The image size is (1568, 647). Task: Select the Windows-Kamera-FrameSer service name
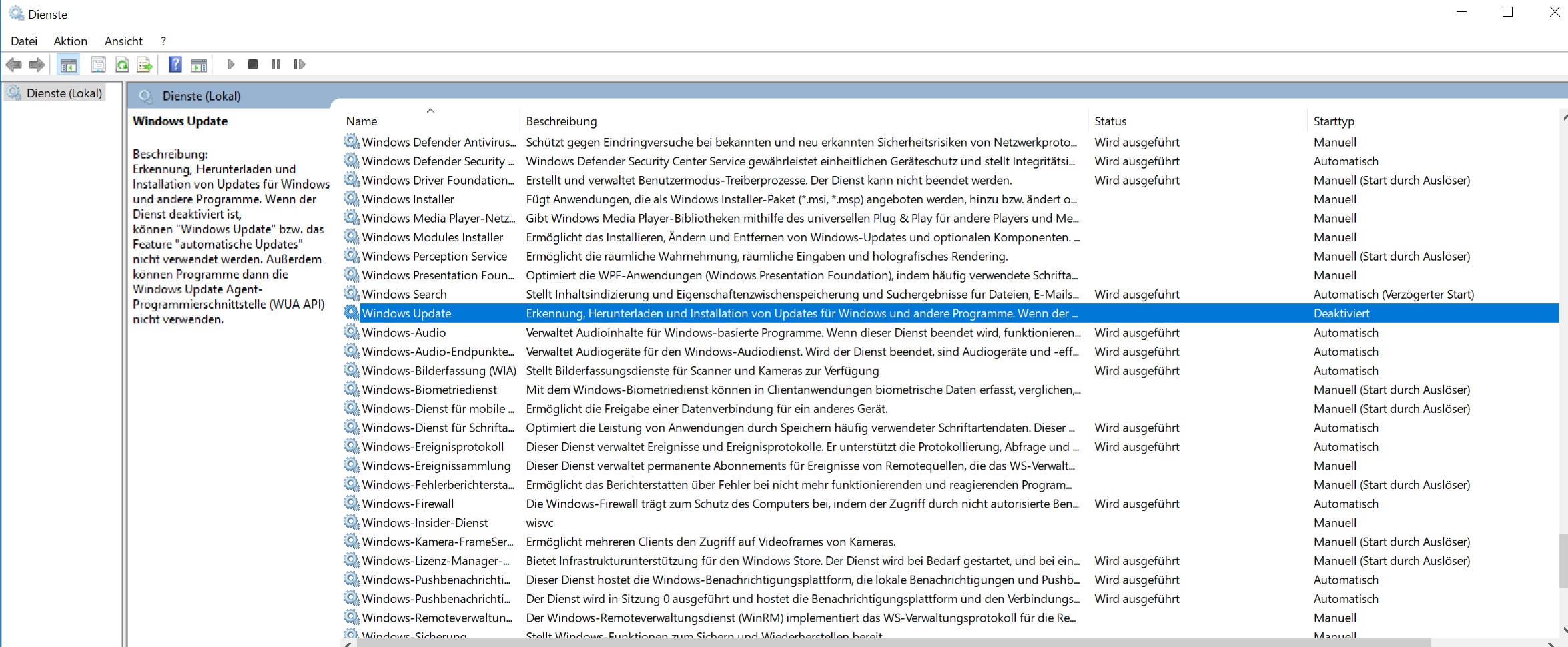(x=438, y=542)
